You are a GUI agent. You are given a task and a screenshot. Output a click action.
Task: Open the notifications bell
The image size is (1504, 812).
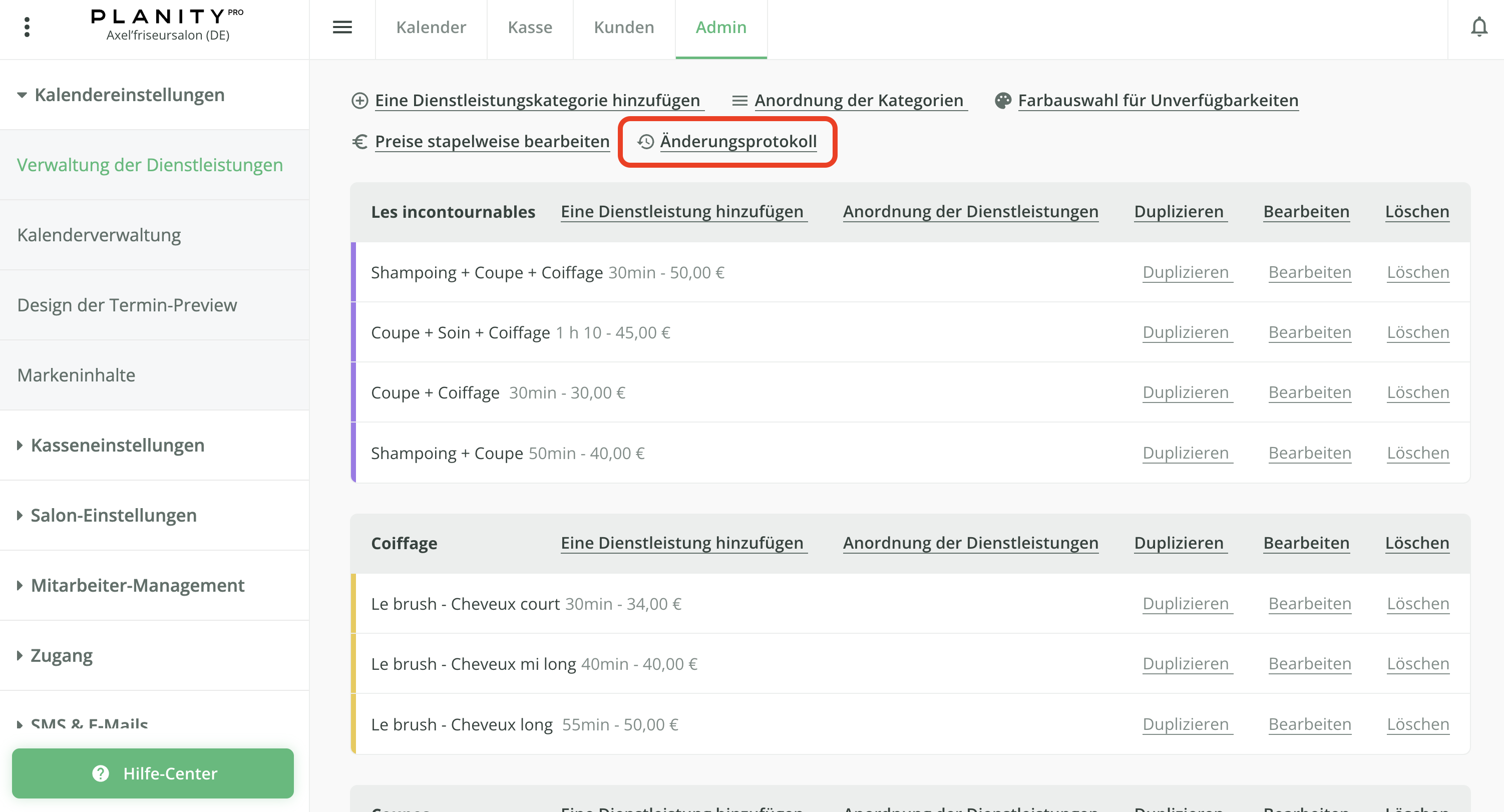1478,27
